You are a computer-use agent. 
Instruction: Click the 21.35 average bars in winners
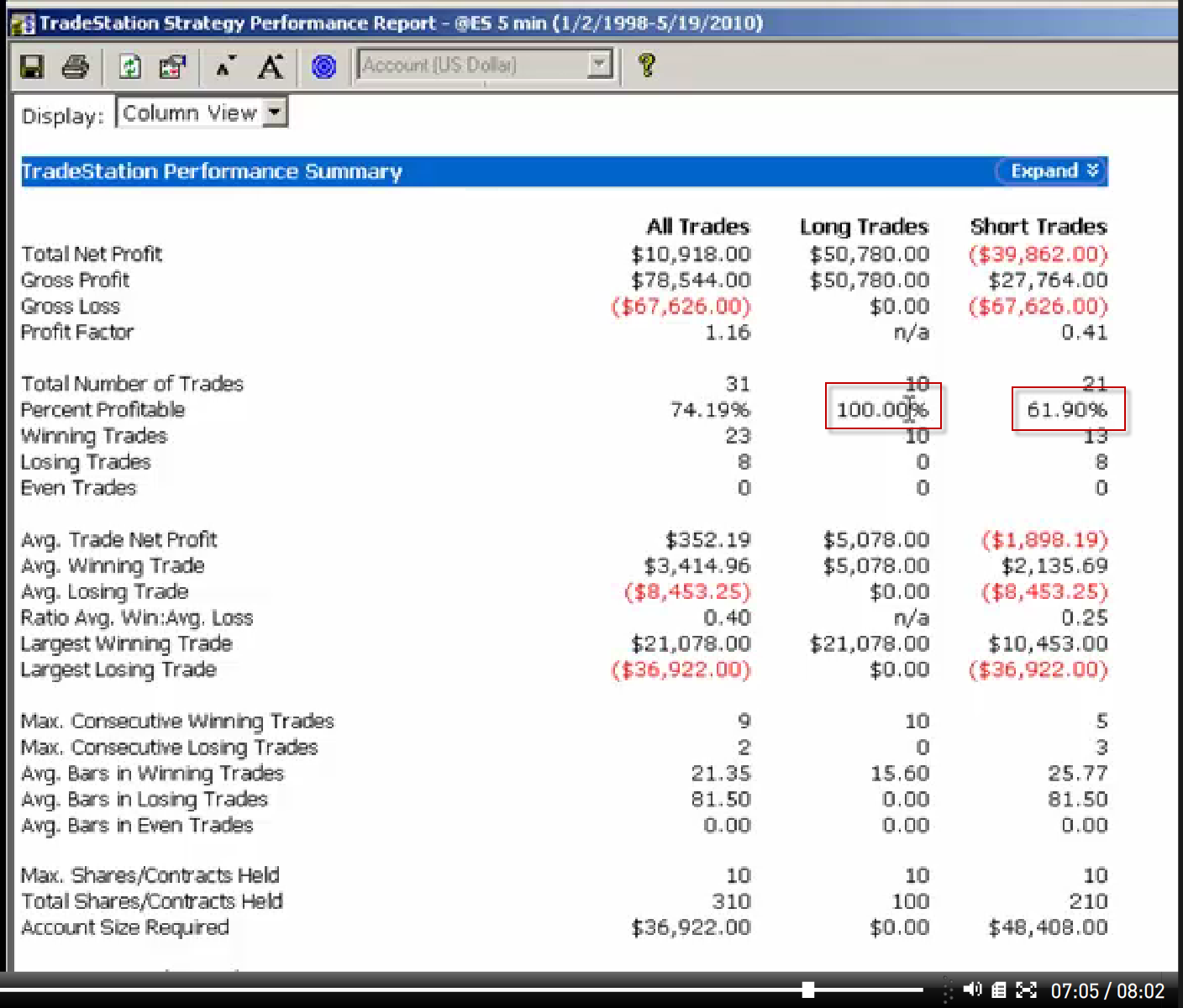pos(721,773)
